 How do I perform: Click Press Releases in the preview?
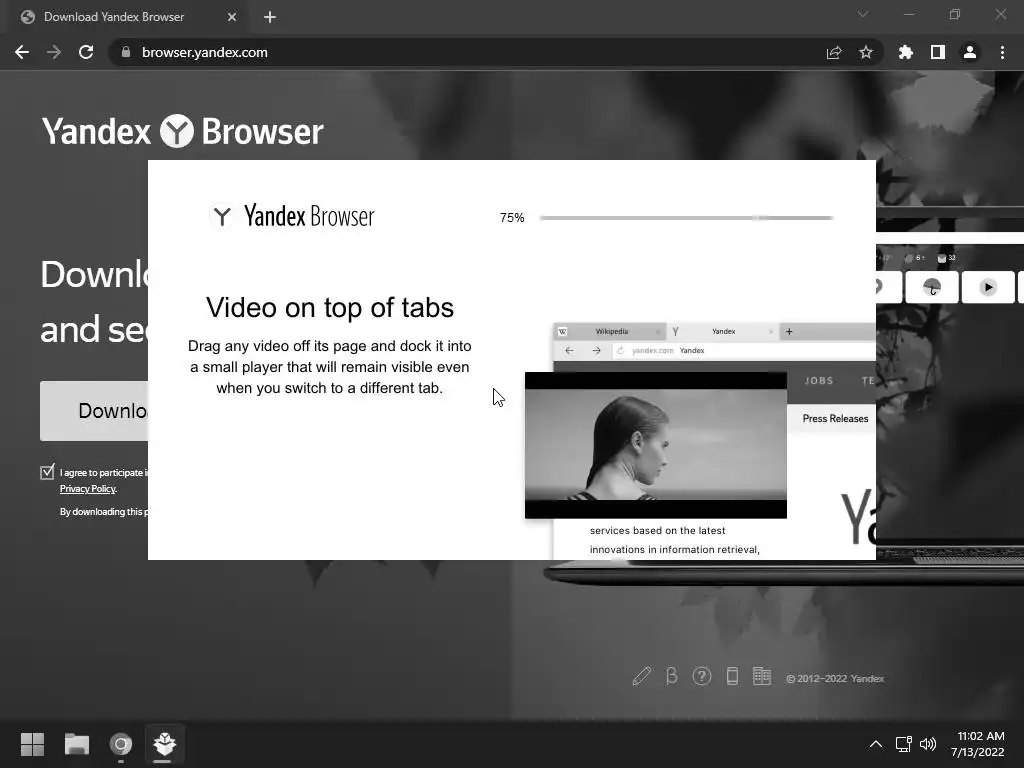point(835,419)
